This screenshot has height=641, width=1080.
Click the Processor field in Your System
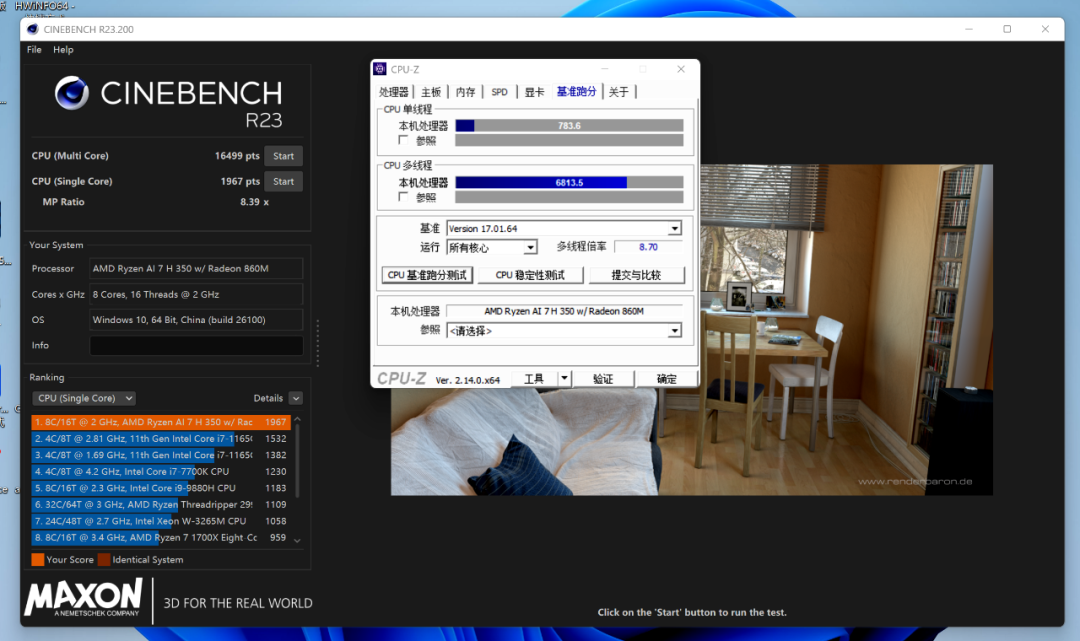[x=196, y=269]
